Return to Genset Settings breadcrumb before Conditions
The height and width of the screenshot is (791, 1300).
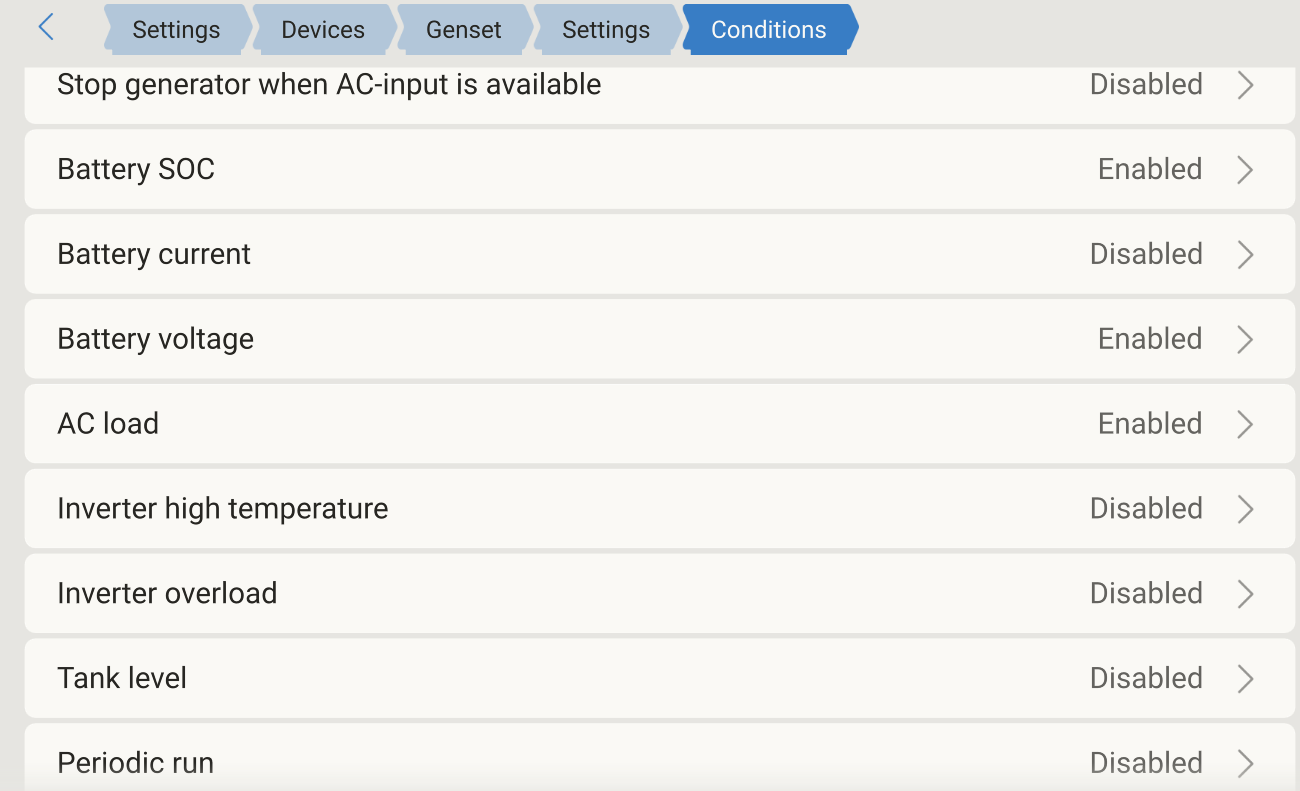pyautogui.click(x=606, y=29)
